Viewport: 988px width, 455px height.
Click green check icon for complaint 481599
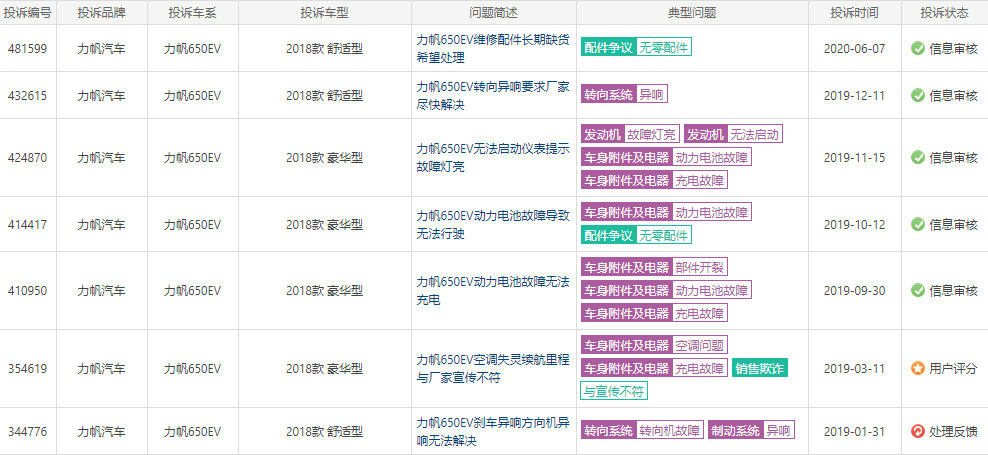point(917,49)
